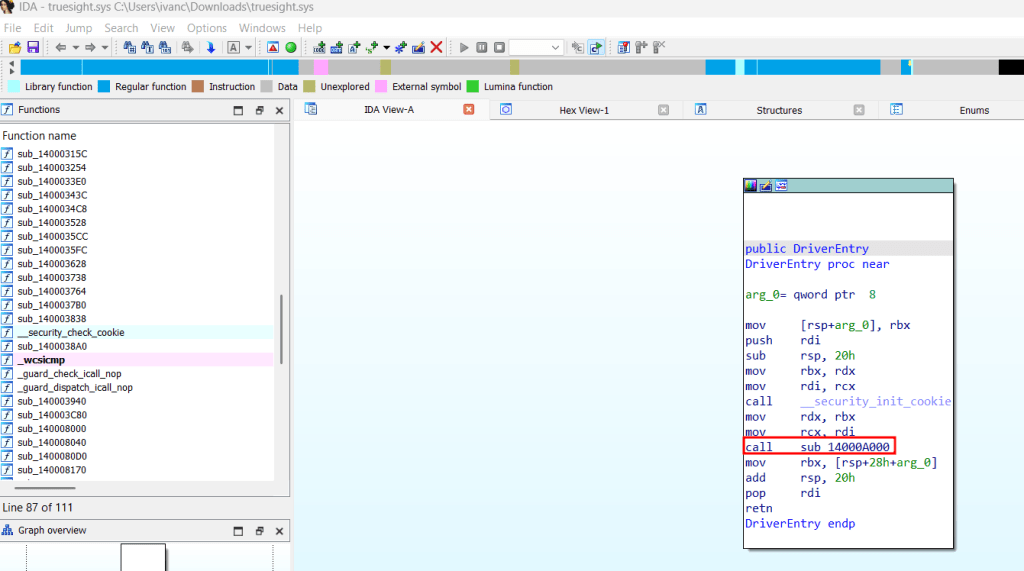The height and width of the screenshot is (571, 1024).
Task: Expand the forward navigation history dropdown arrow
Action: (x=104, y=47)
